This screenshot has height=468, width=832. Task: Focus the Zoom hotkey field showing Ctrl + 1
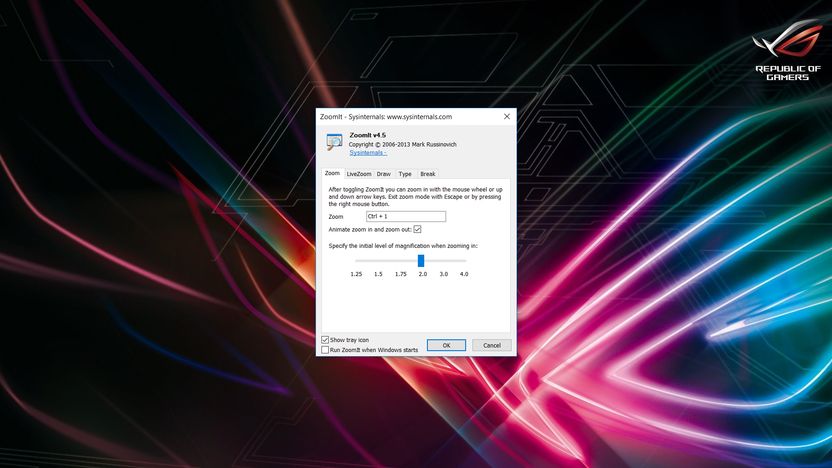[x=406, y=216]
